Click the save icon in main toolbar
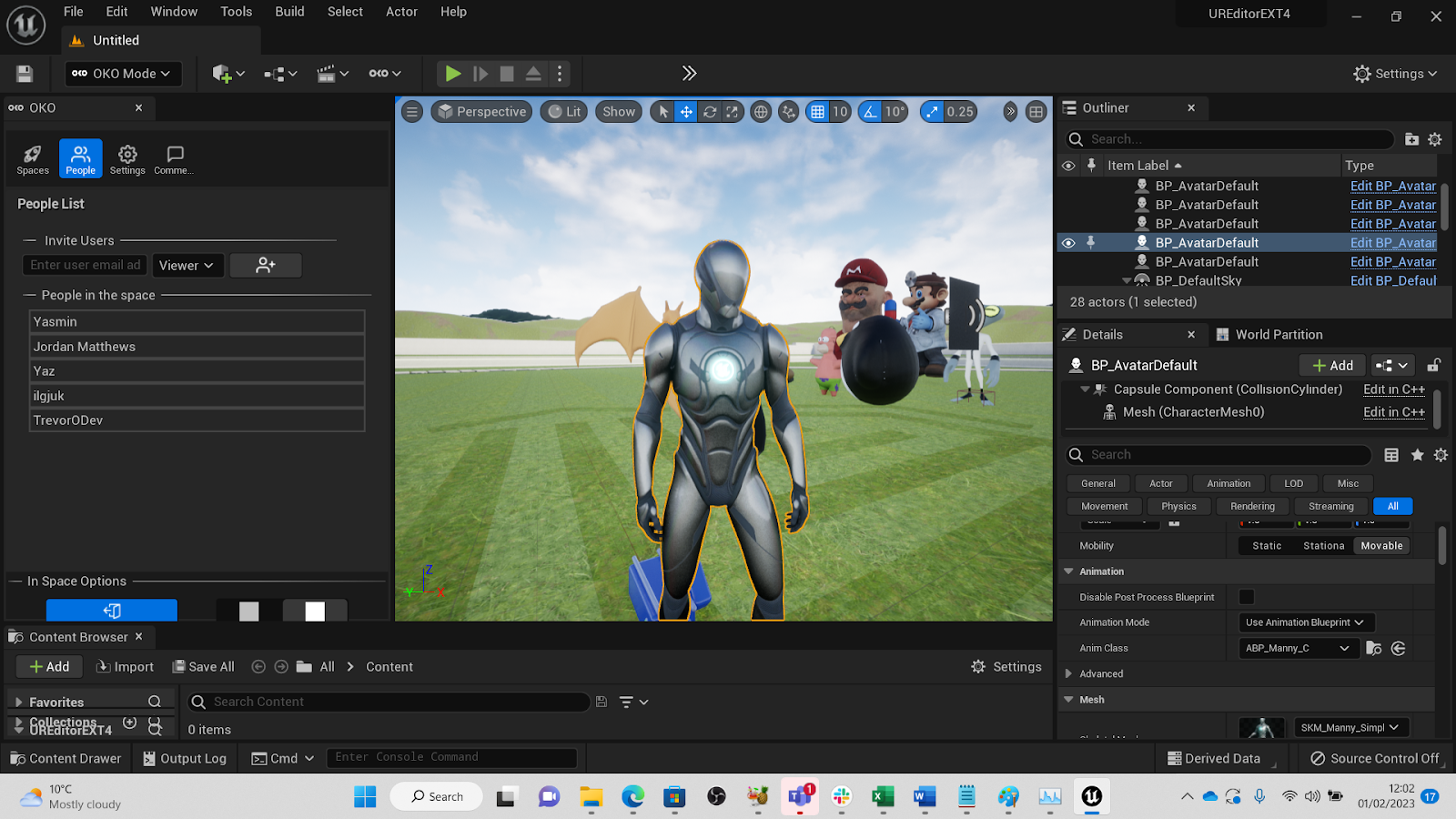 (25, 74)
